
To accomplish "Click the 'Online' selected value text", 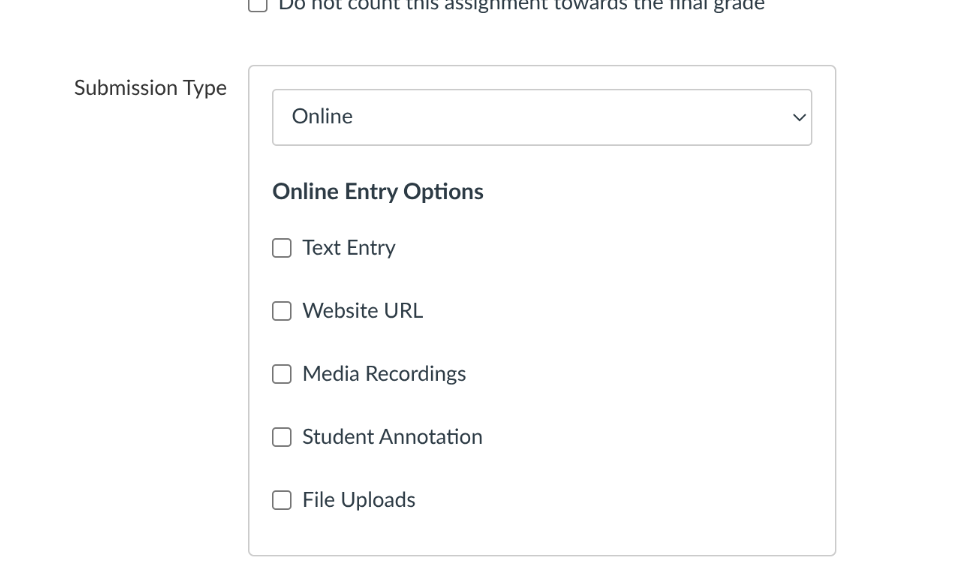I will click(x=322, y=117).
